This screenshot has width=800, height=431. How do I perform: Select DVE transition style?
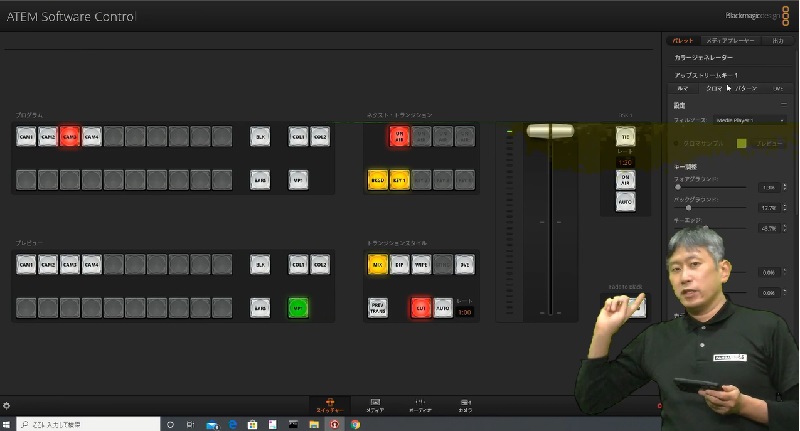(x=465, y=265)
